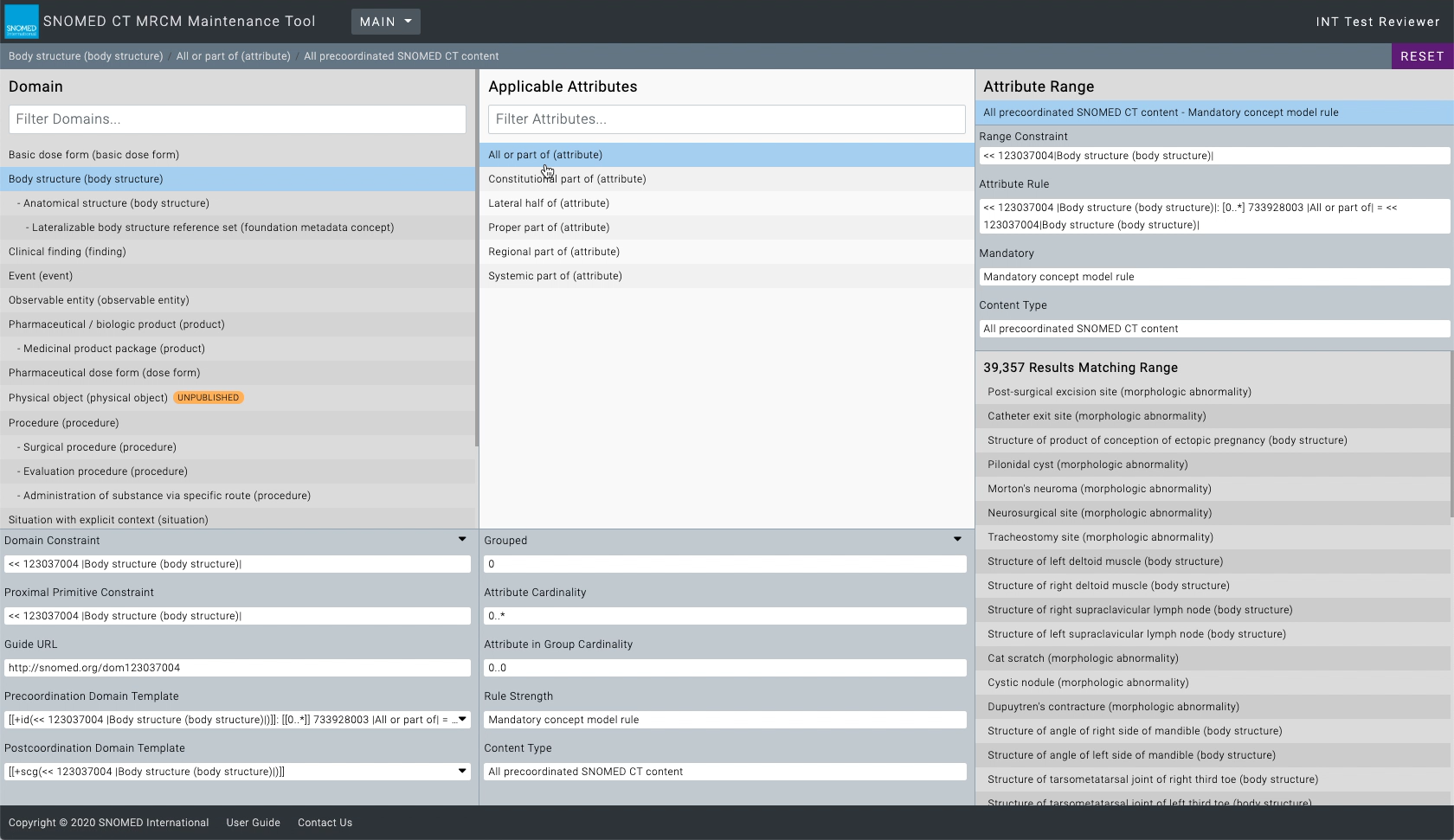Viewport: 1454px width, 840px height.
Task: Click Body structure breadcrumb link
Action: pyautogui.click(x=86, y=56)
